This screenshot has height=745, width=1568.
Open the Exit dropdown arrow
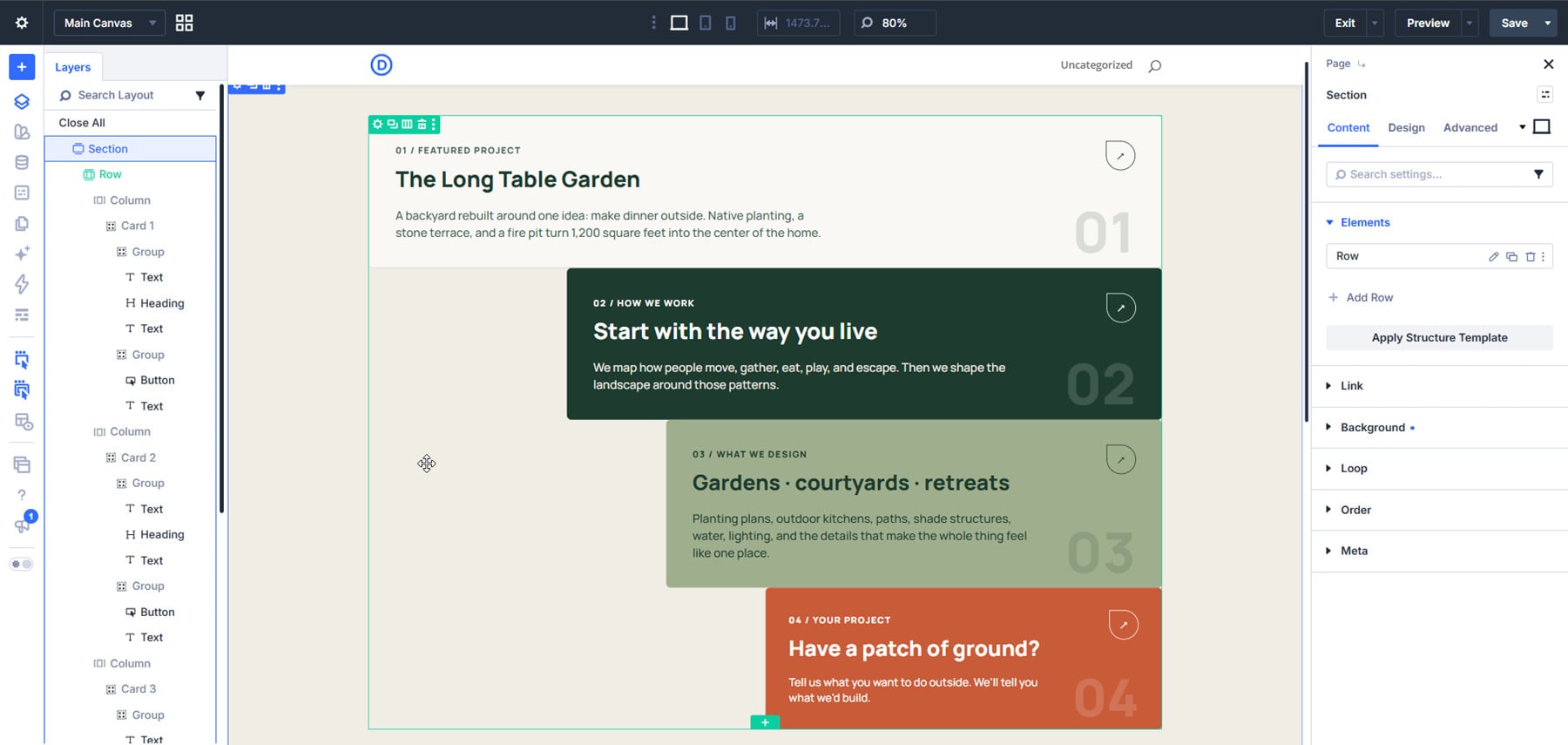coord(1375,23)
